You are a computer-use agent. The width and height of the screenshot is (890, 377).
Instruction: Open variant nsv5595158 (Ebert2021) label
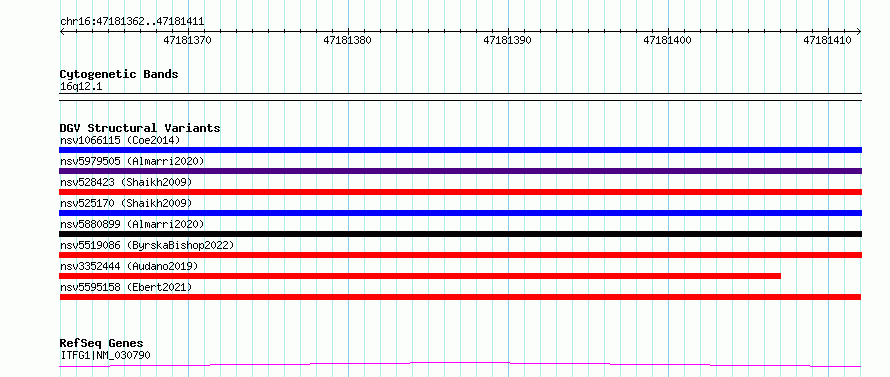coord(126,287)
